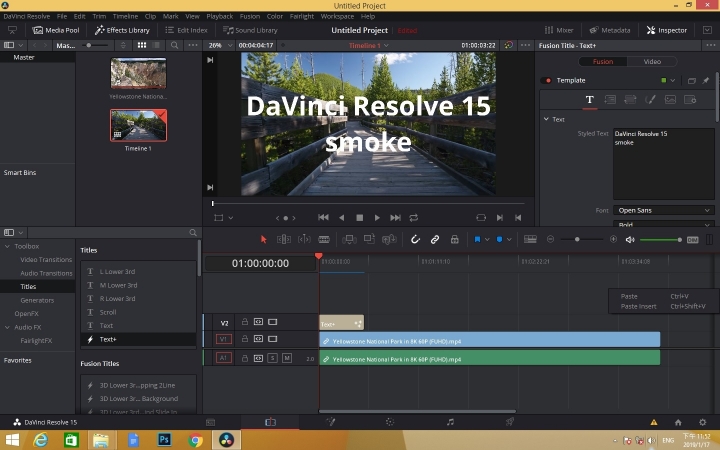720x450 pixels.
Task: Mute the A1 audio track
Action: point(287,358)
